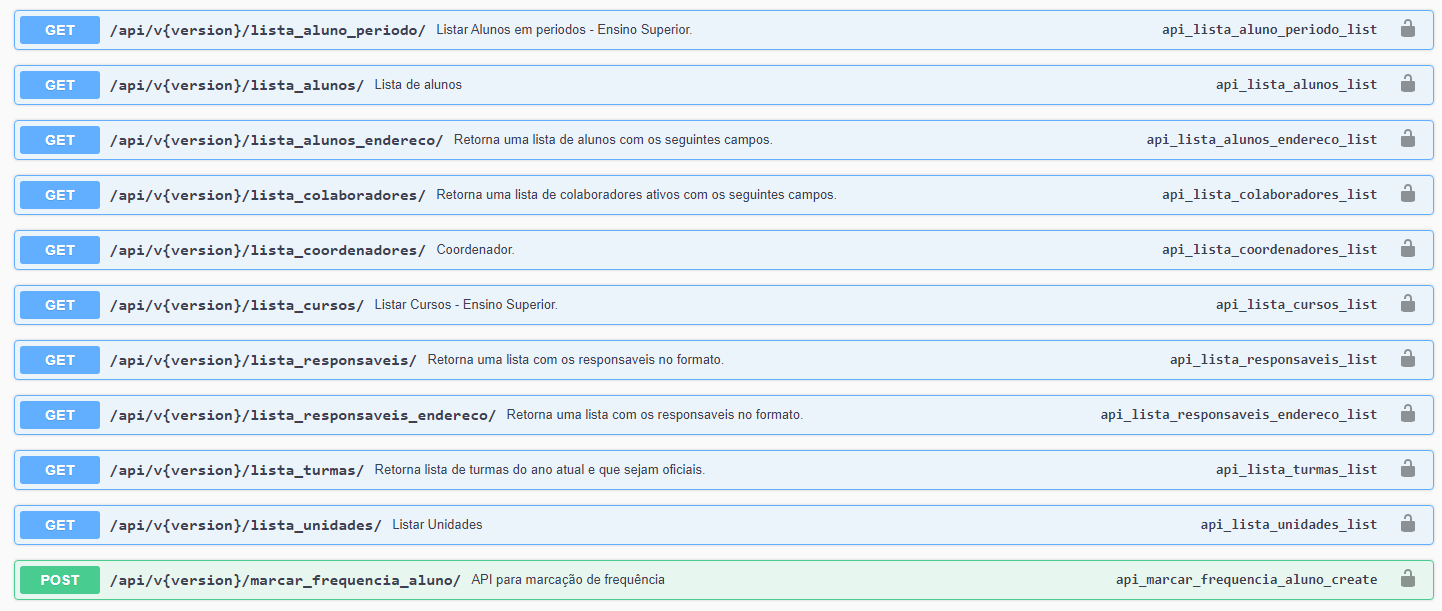Click lock icon for lista_responsaveis_endereco row
Screen dimensions: 1442x611
pyautogui.click(x=1407, y=414)
